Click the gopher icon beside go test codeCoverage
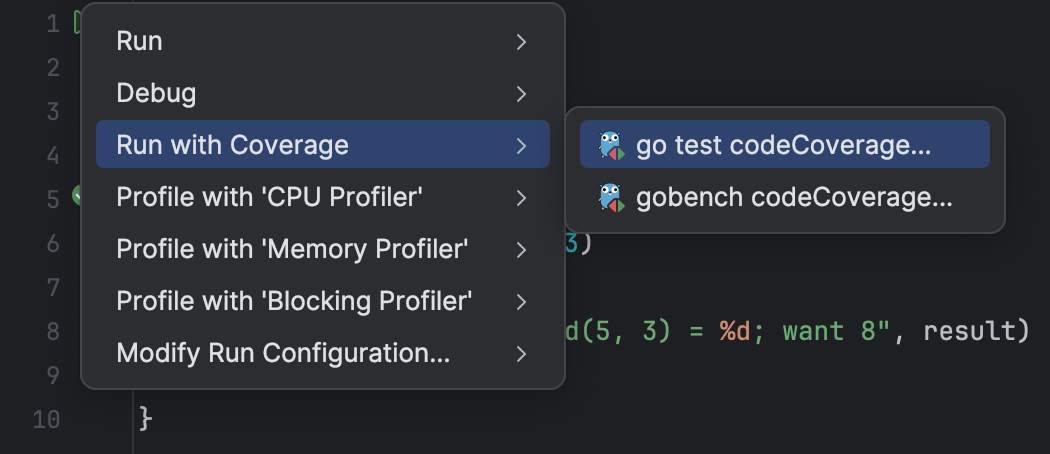Screen dimensions: 1050x454 (x=611, y=145)
